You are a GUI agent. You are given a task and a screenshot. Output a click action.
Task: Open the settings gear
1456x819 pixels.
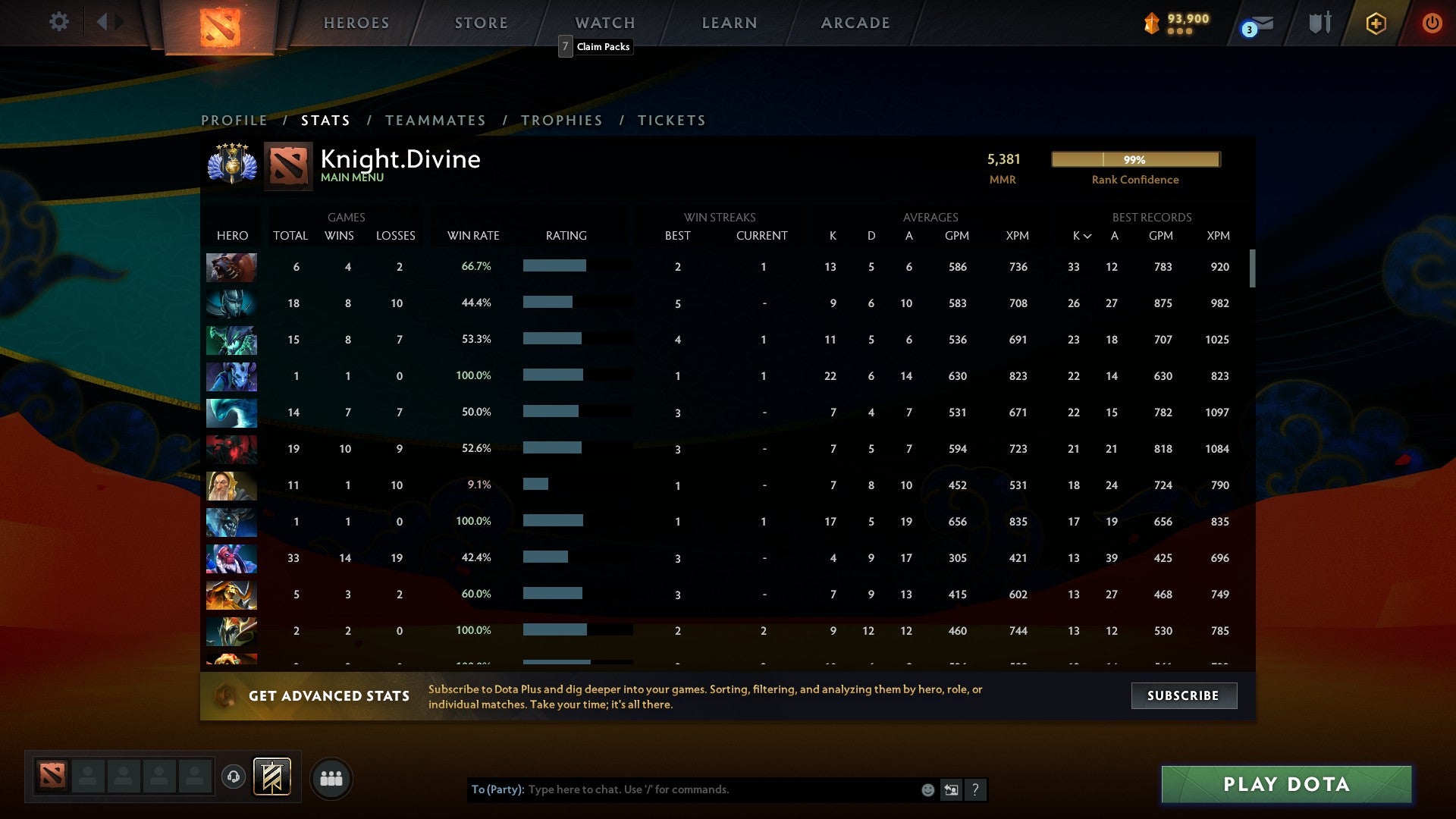(59, 22)
